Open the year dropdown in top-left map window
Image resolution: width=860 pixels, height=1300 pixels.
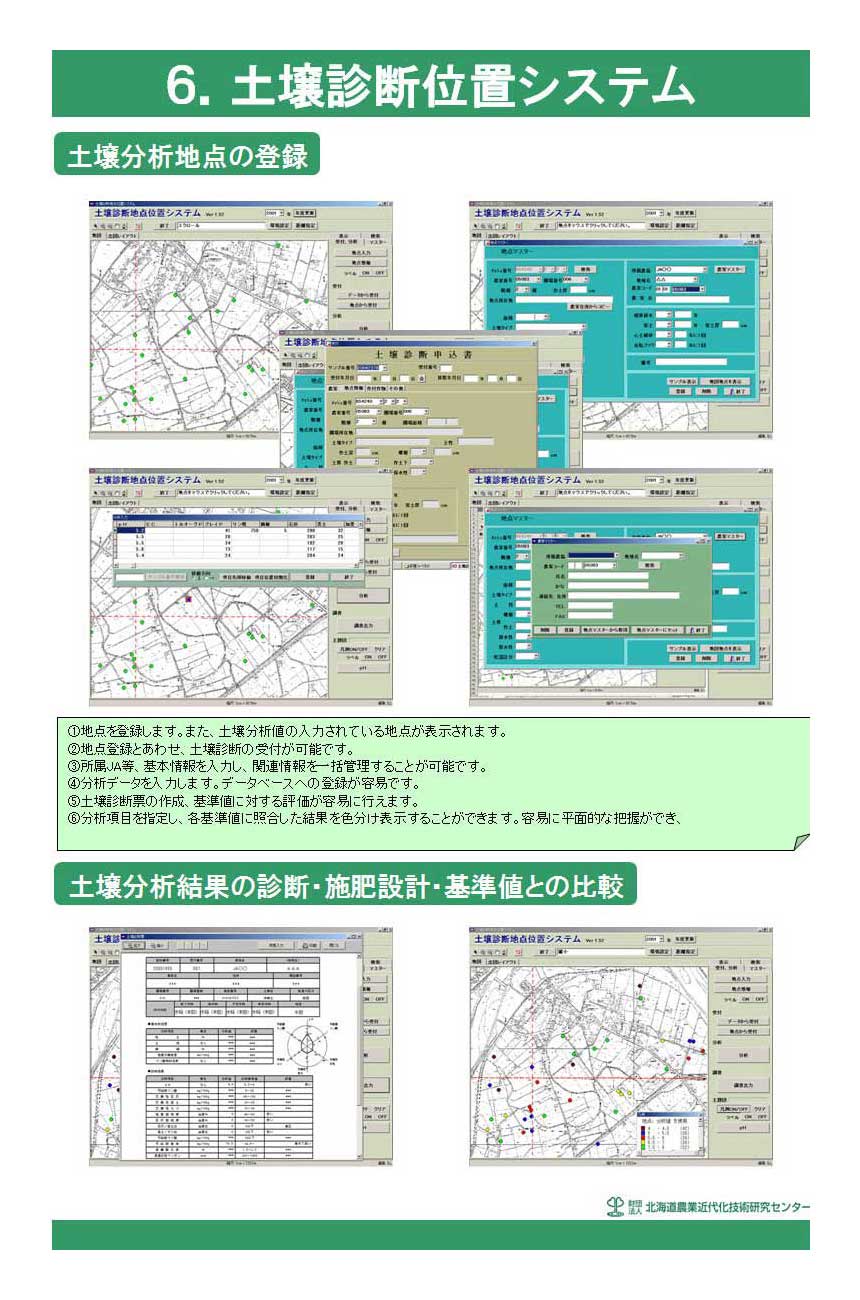coord(282,213)
